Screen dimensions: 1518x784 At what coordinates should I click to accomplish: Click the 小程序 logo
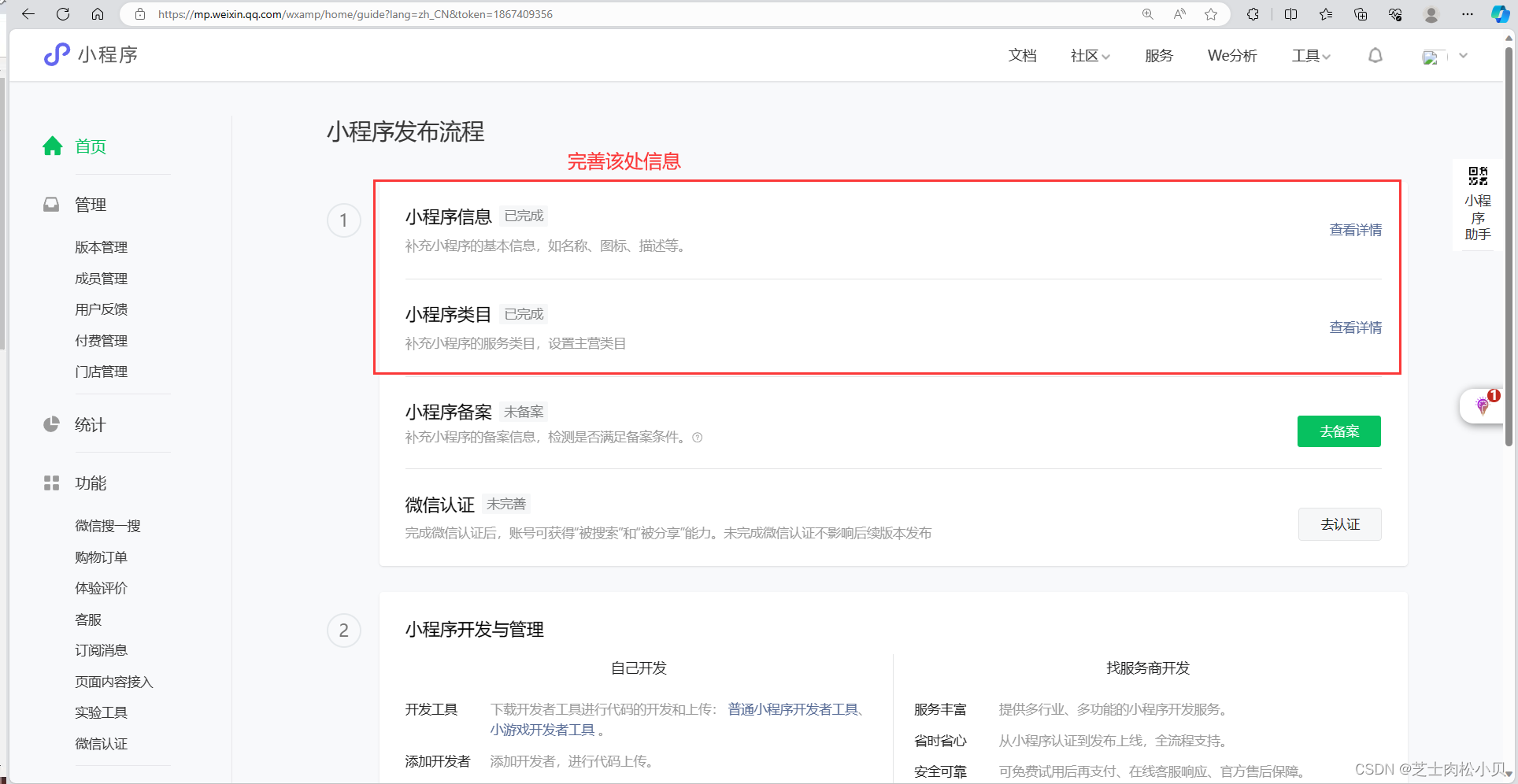pyautogui.click(x=91, y=54)
